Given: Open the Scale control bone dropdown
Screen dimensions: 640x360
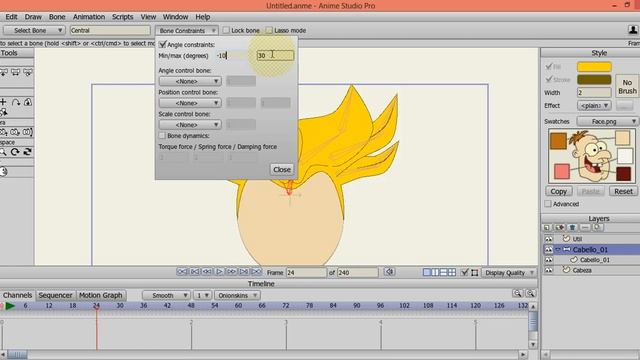Looking at the screenshot, I should coord(190,124).
